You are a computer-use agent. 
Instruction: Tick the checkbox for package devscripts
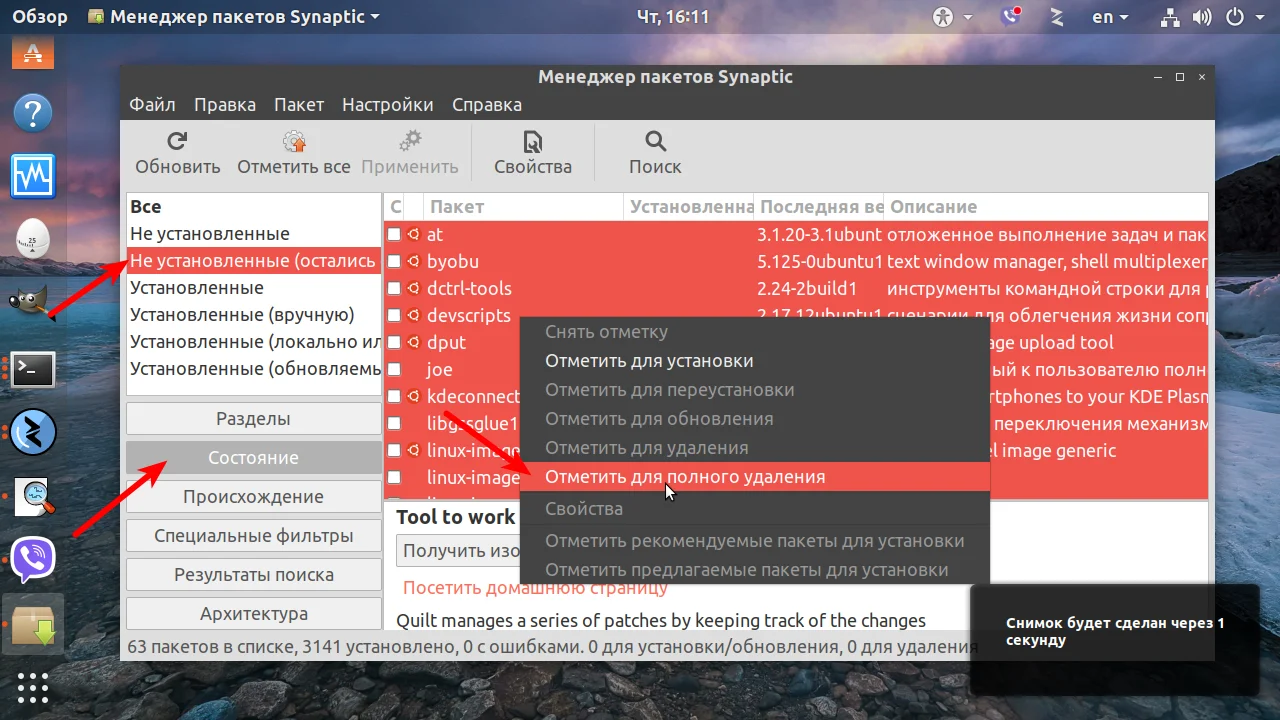[394, 315]
